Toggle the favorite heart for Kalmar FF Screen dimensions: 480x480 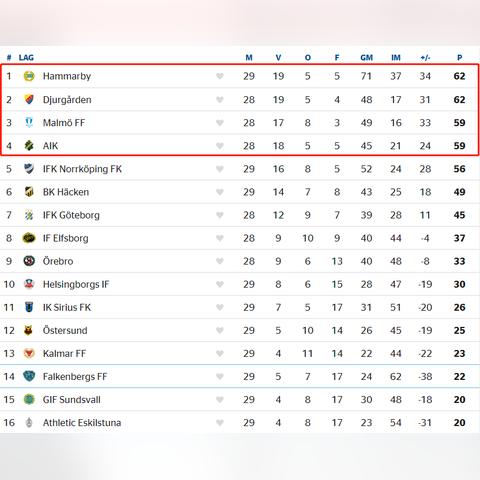pyautogui.click(x=220, y=353)
